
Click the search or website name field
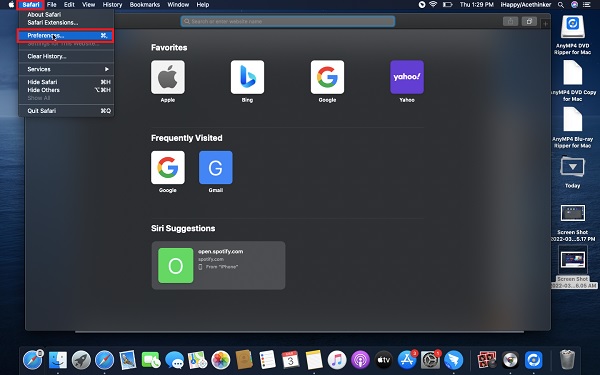click(288, 21)
